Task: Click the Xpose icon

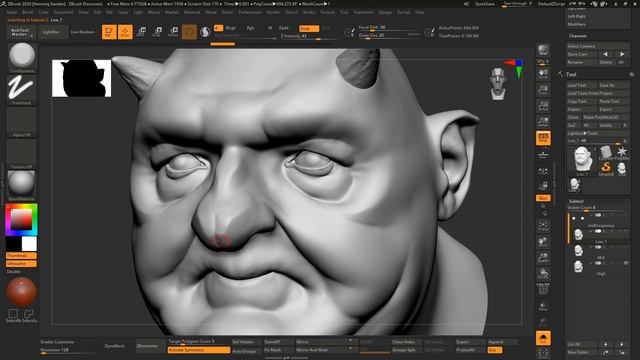Action: click(543, 353)
